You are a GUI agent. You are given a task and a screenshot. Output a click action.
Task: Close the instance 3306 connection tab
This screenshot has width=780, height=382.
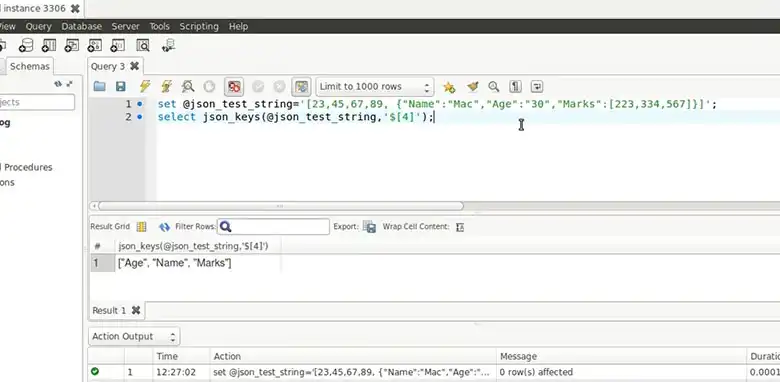click(75, 8)
